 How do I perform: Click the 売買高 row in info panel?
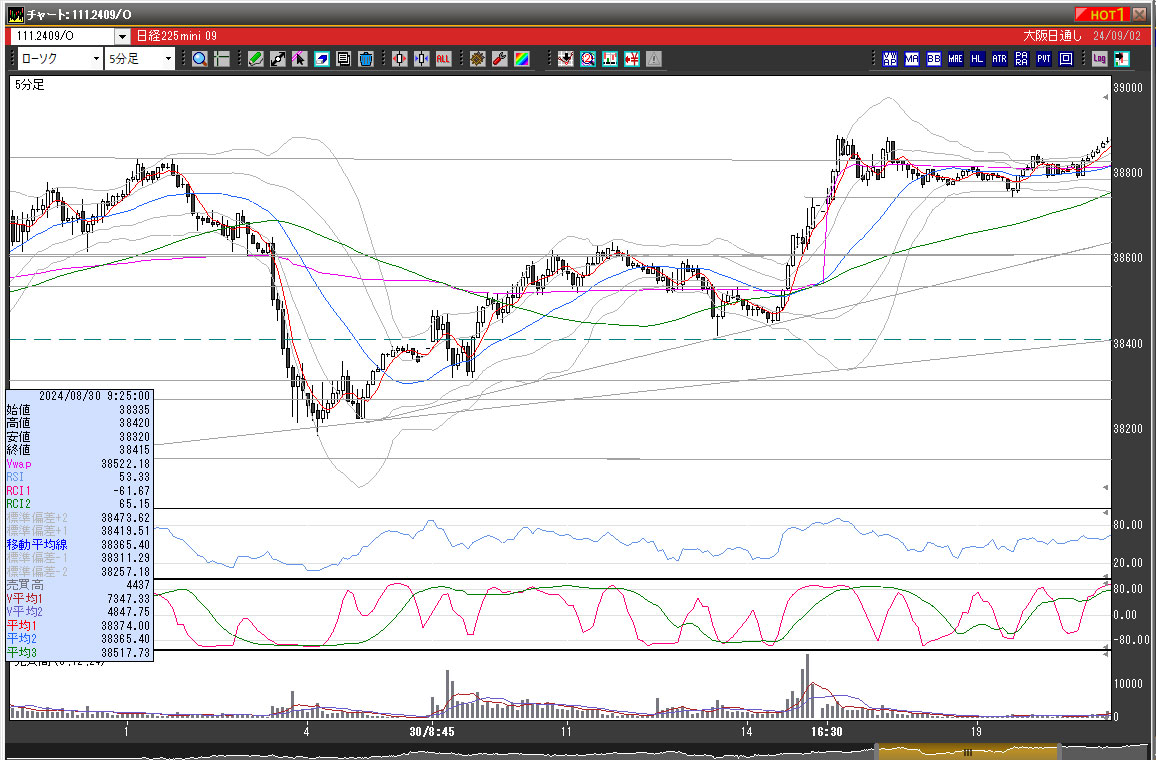(78, 585)
